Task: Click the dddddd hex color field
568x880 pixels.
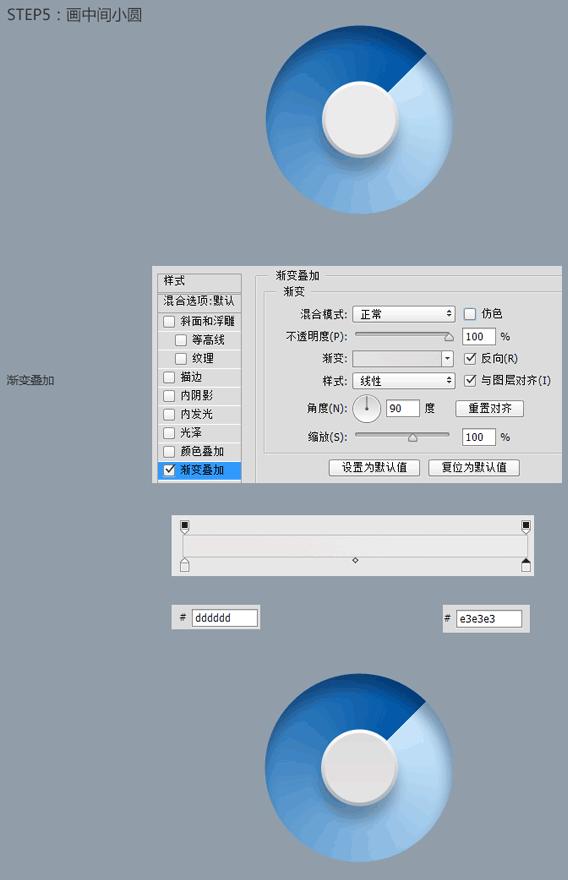Action: pyautogui.click(x=225, y=618)
